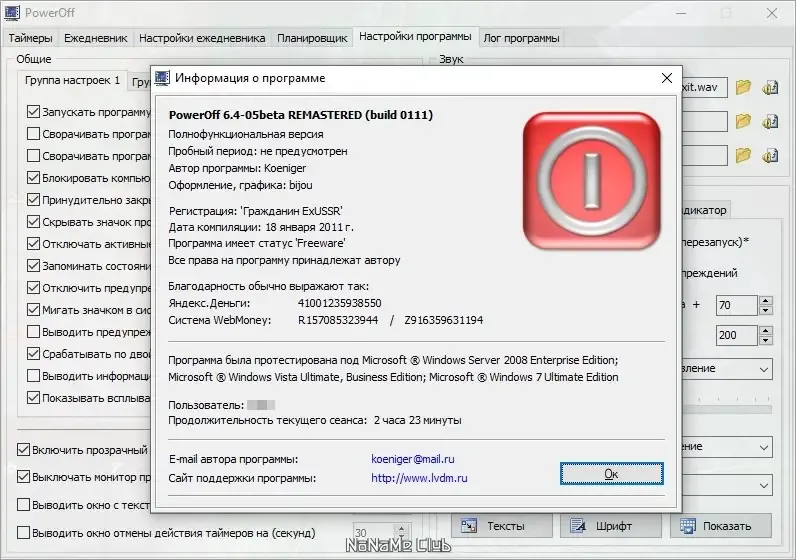Click the dialog title bar monitor icon

point(162,78)
